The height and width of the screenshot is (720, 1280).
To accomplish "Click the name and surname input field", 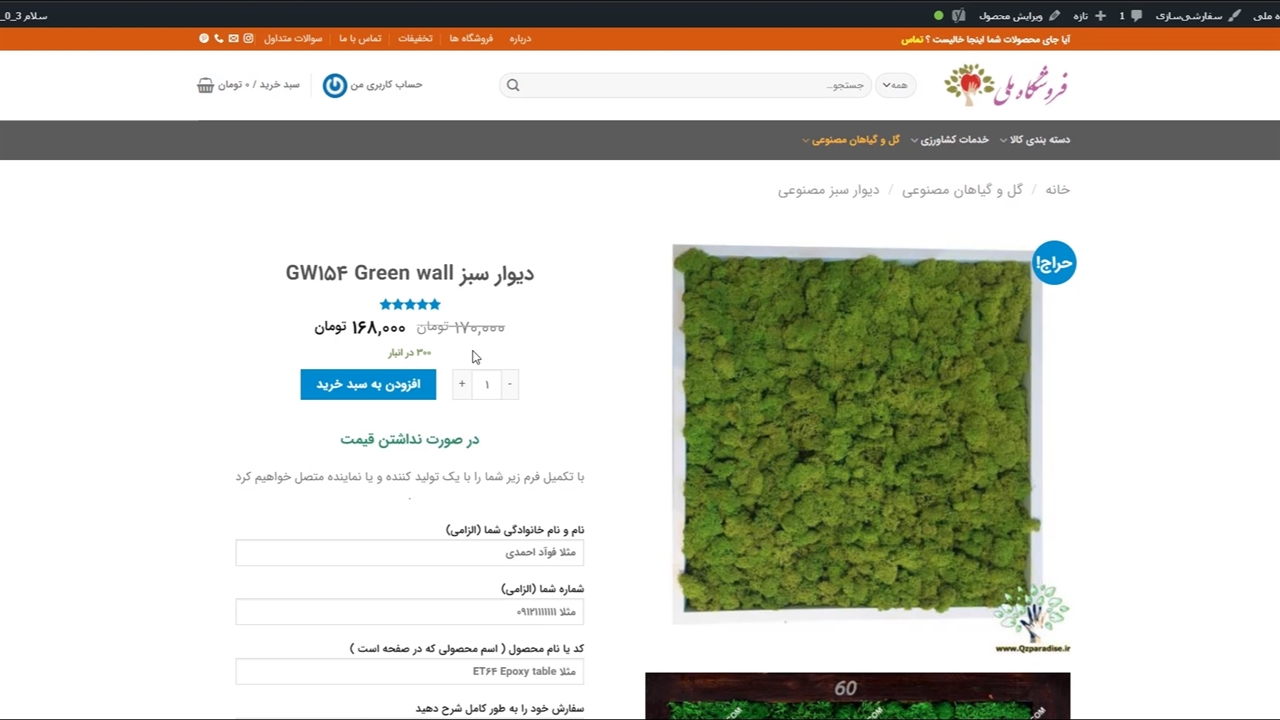I will 409,552.
